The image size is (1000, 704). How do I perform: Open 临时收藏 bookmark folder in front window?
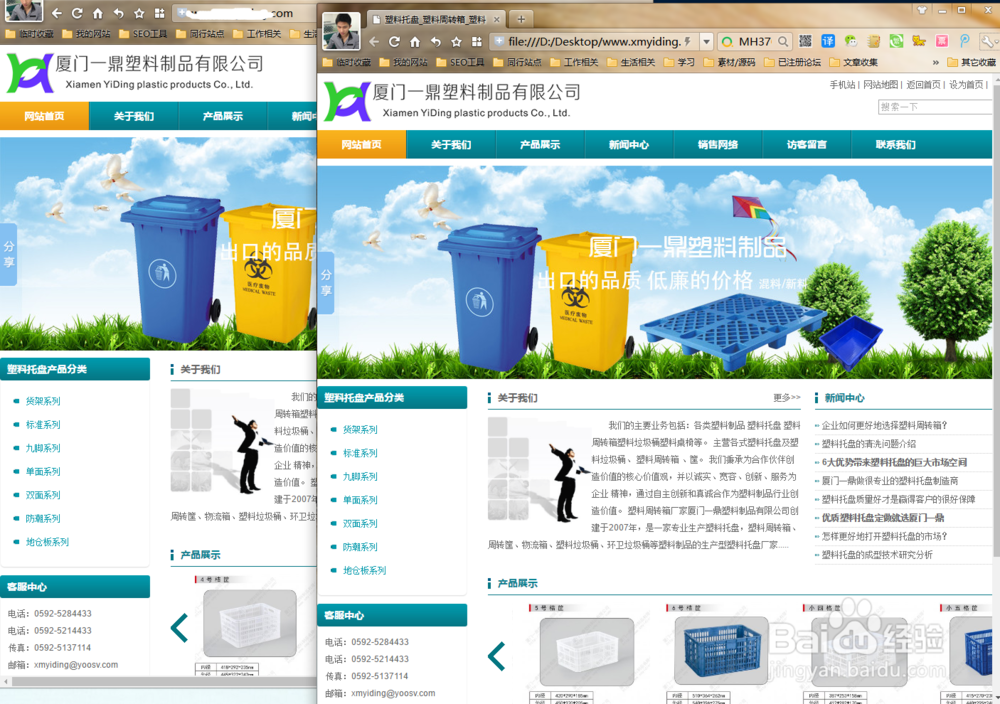click(347, 62)
